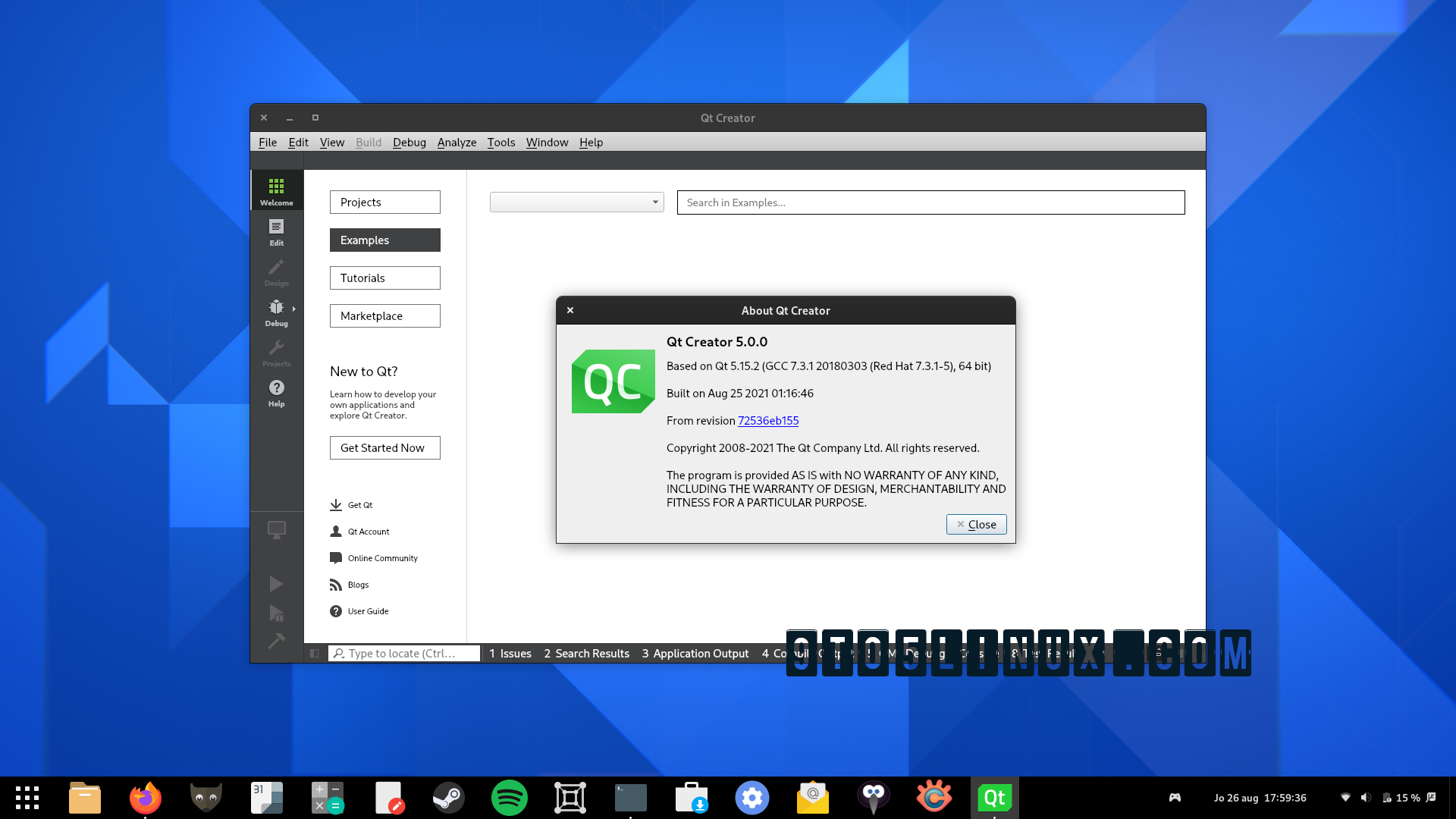The height and width of the screenshot is (819, 1456).
Task: Open the Window menu
Action: click(x=547, y=142)
